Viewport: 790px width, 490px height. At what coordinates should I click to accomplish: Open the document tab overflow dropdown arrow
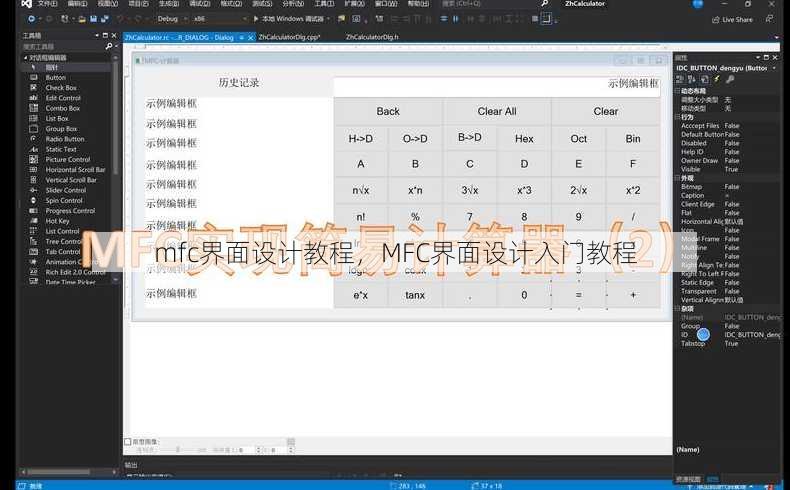[x=776, y=37]
